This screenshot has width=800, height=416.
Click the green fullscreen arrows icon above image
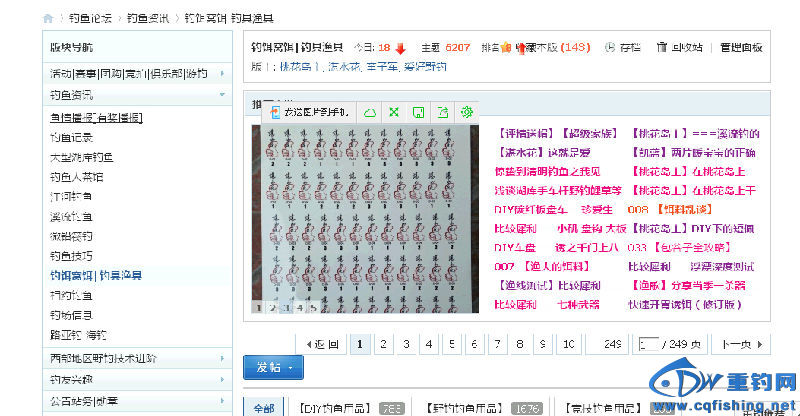tap(394, 112)
